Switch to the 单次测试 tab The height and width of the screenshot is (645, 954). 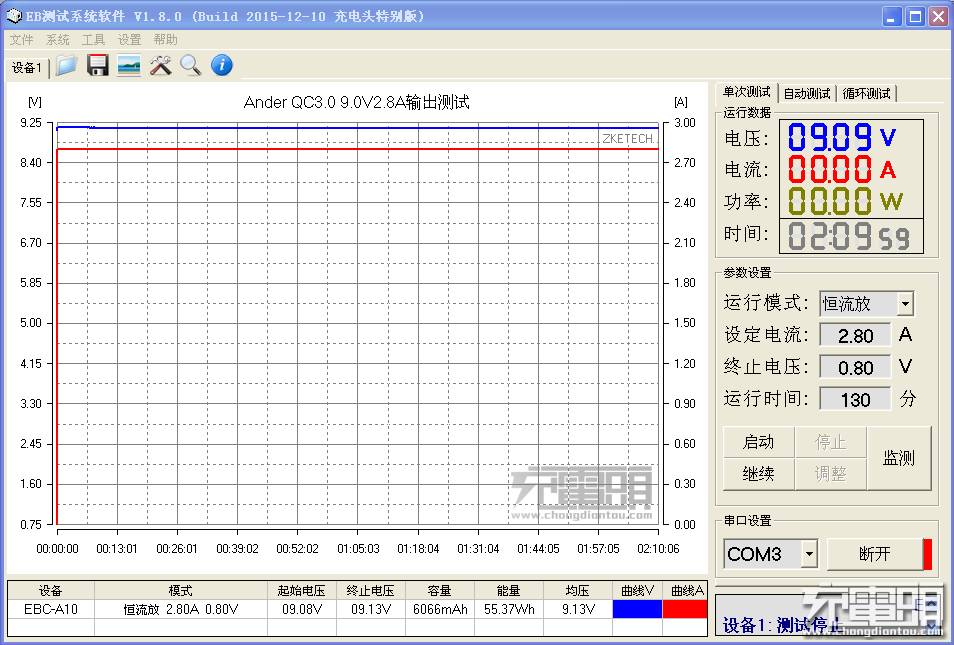pyautogui.click(x=747, y=92)
